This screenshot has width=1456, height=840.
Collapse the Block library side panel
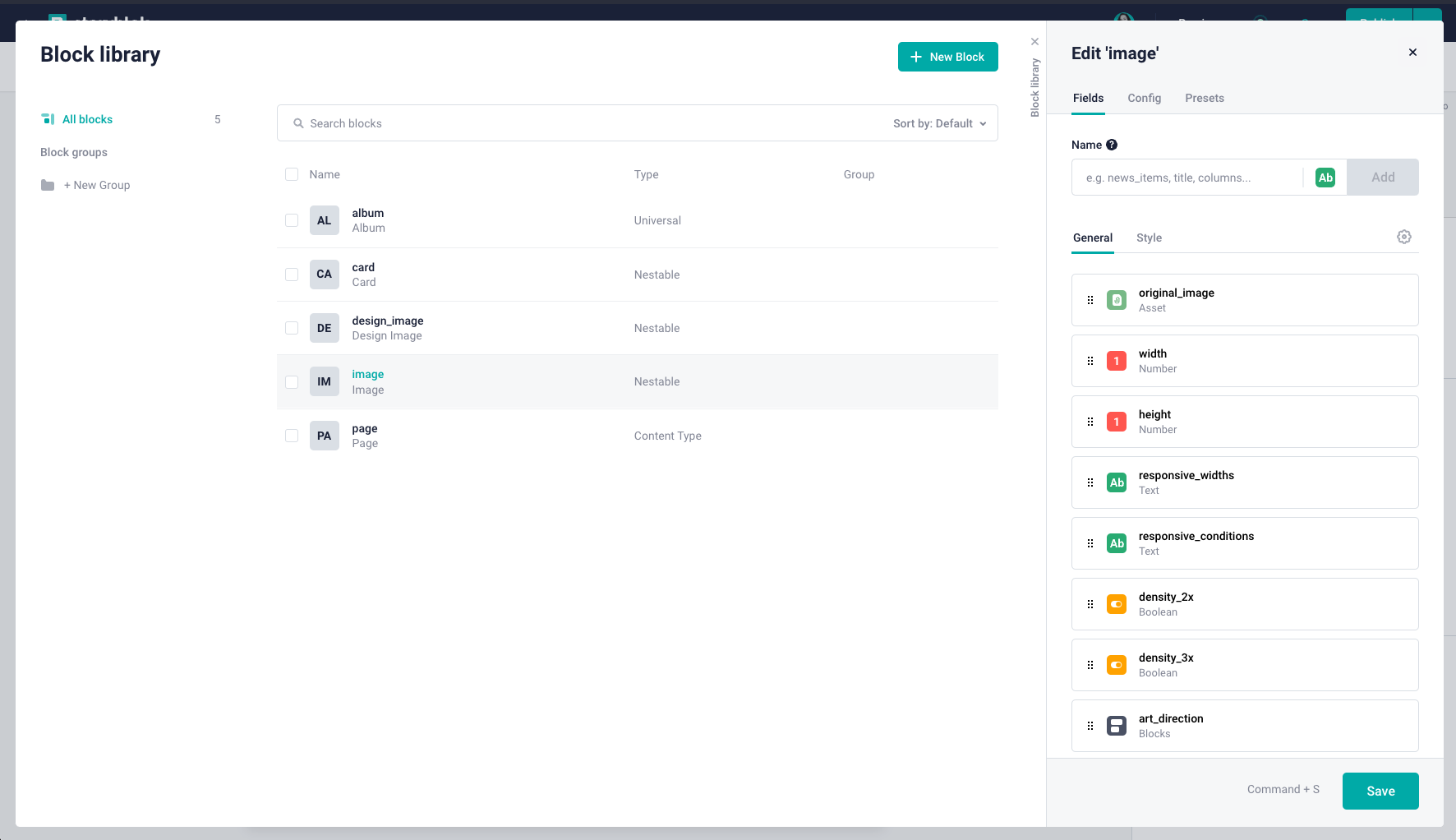1034,41
